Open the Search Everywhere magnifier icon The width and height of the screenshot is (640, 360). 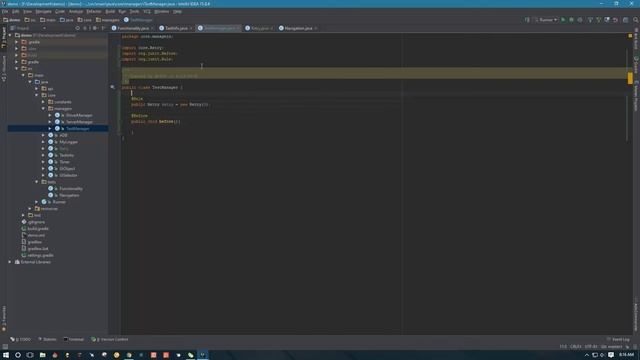(636, 20)
